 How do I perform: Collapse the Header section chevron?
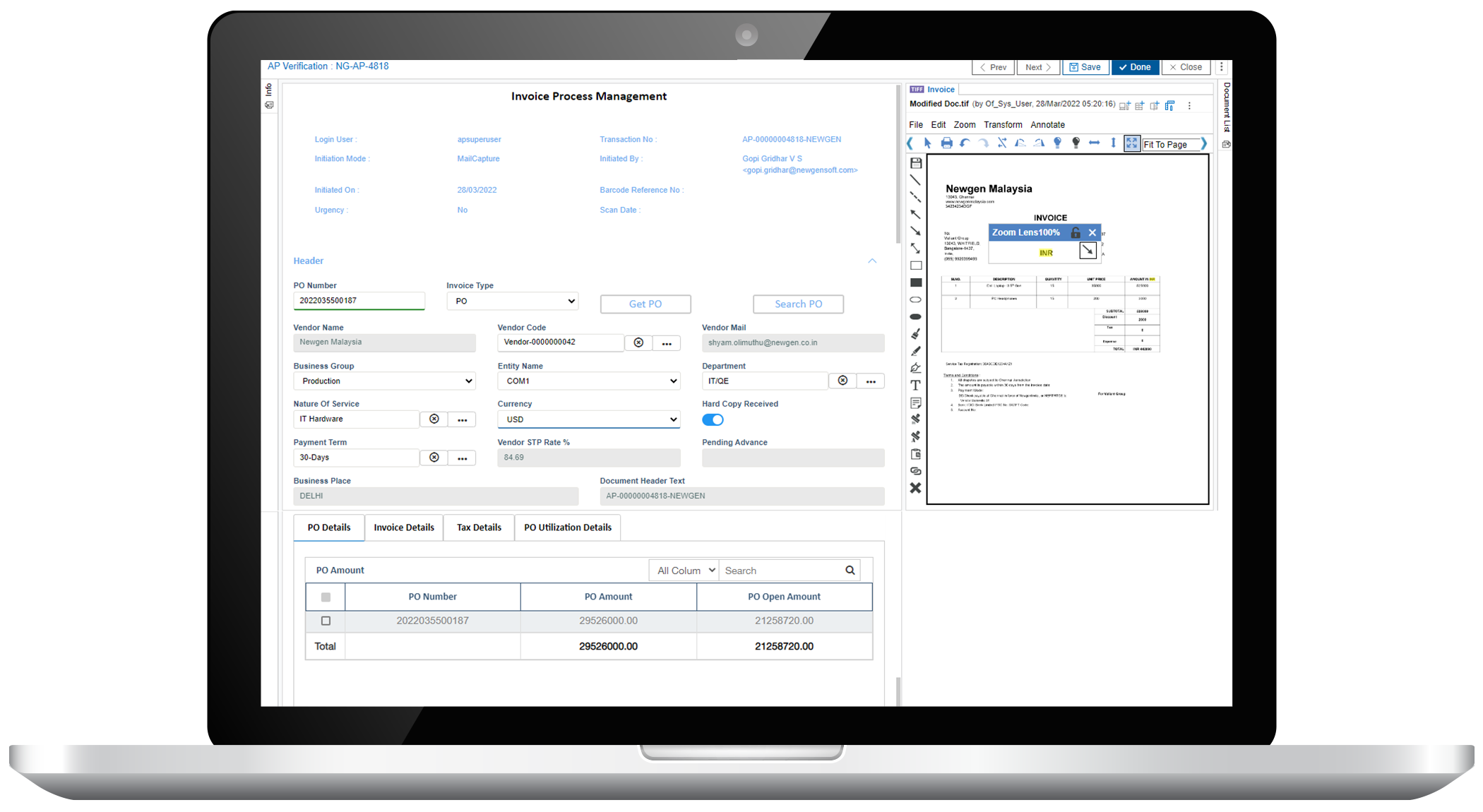pos(872,261)
